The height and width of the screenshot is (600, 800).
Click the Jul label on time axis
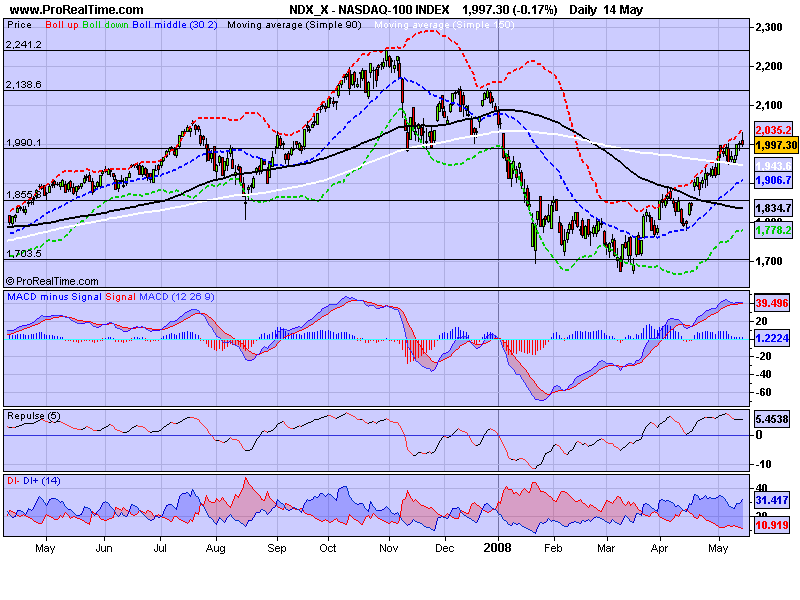160,548
